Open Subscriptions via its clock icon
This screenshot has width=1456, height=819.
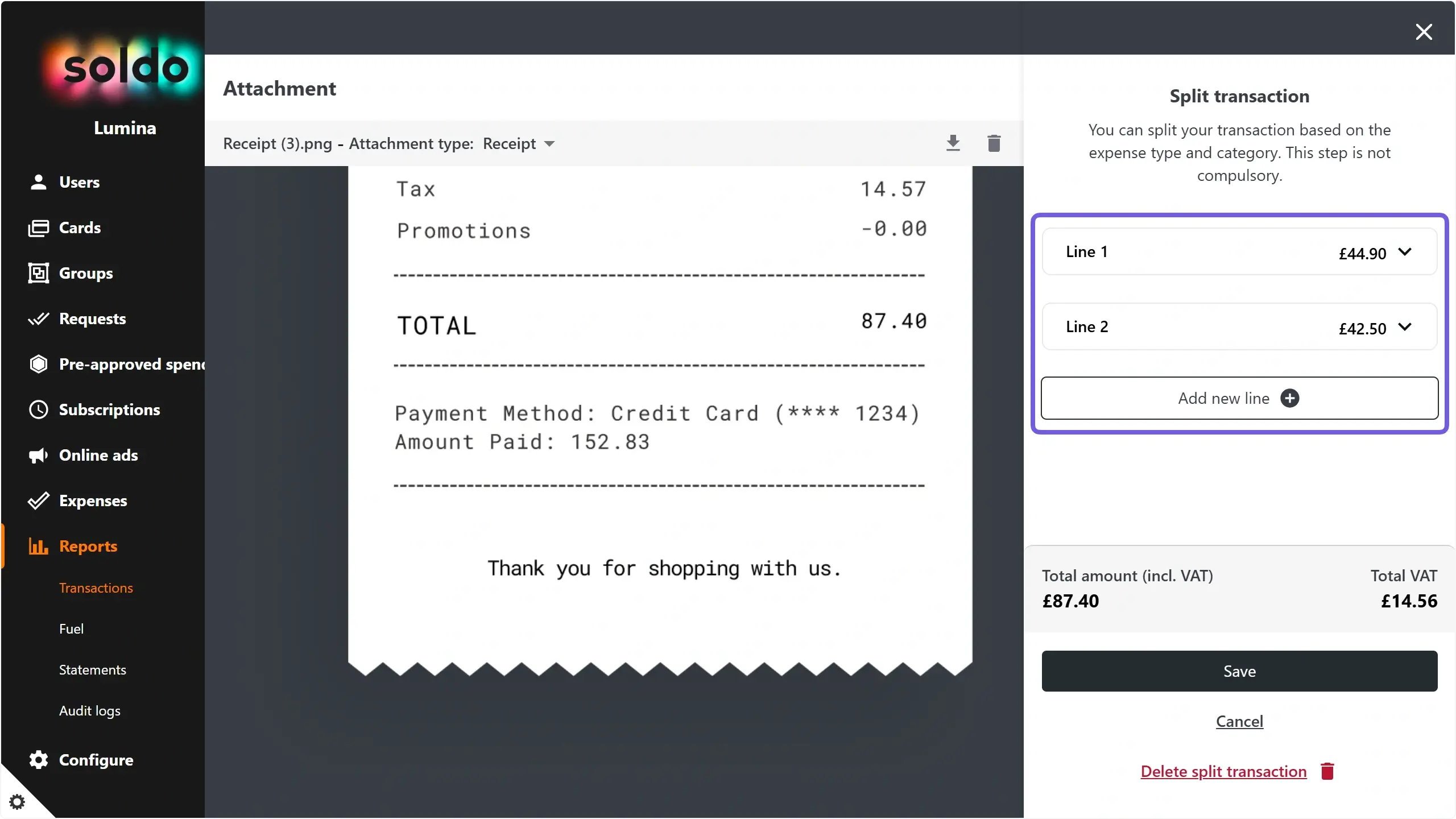tap(38, 409)
